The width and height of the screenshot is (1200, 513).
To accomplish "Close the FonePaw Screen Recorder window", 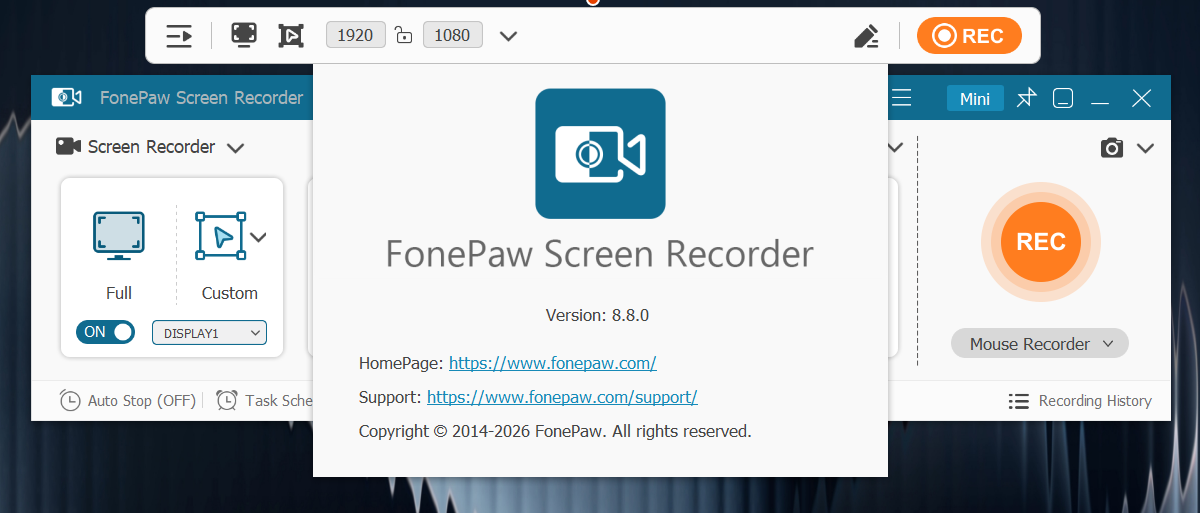I will tap(1142, 98).
